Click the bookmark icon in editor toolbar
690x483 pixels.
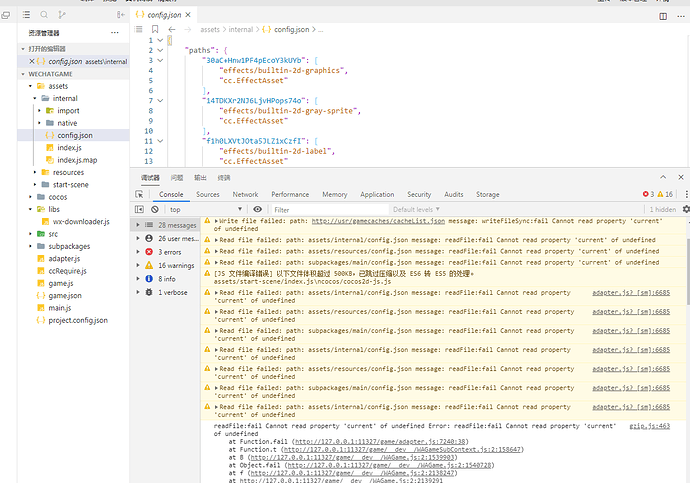[156, 30]
